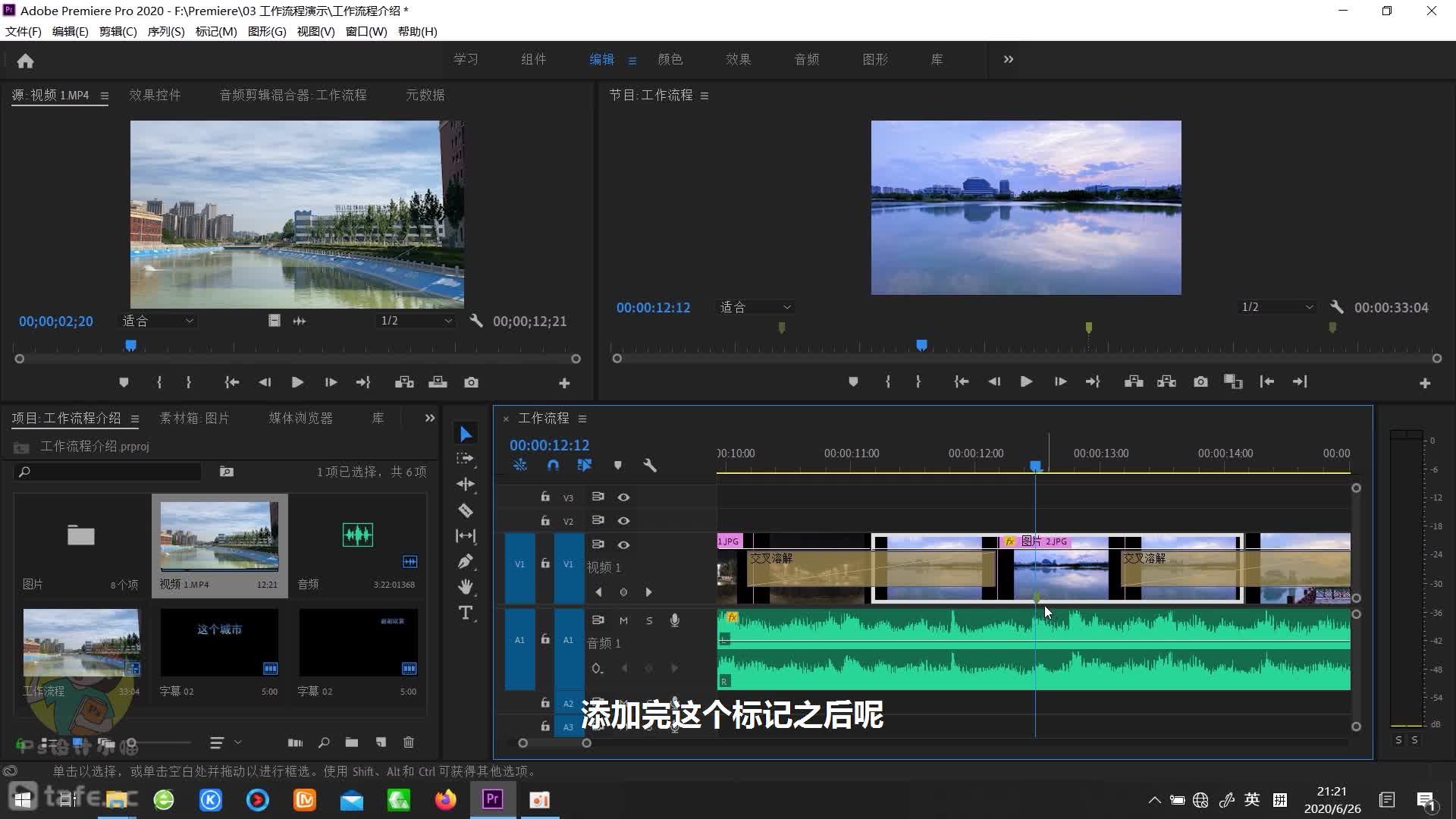Screen dimensions: 1456x819
Task: Click timeline playhead handle in ruler
Action: click(x=1035, y=466)
